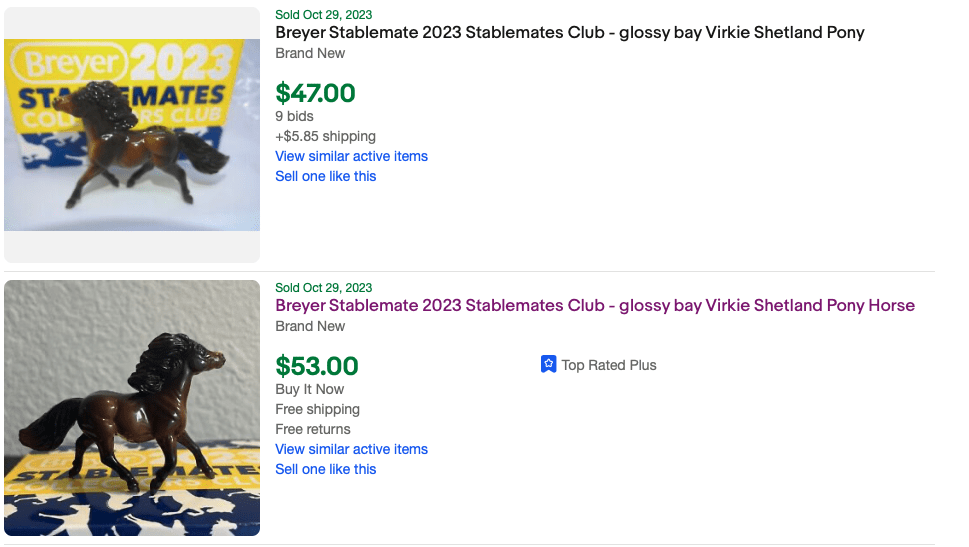
Task: Click the "Top Rated Plus" text label
Action: (609, 365)
